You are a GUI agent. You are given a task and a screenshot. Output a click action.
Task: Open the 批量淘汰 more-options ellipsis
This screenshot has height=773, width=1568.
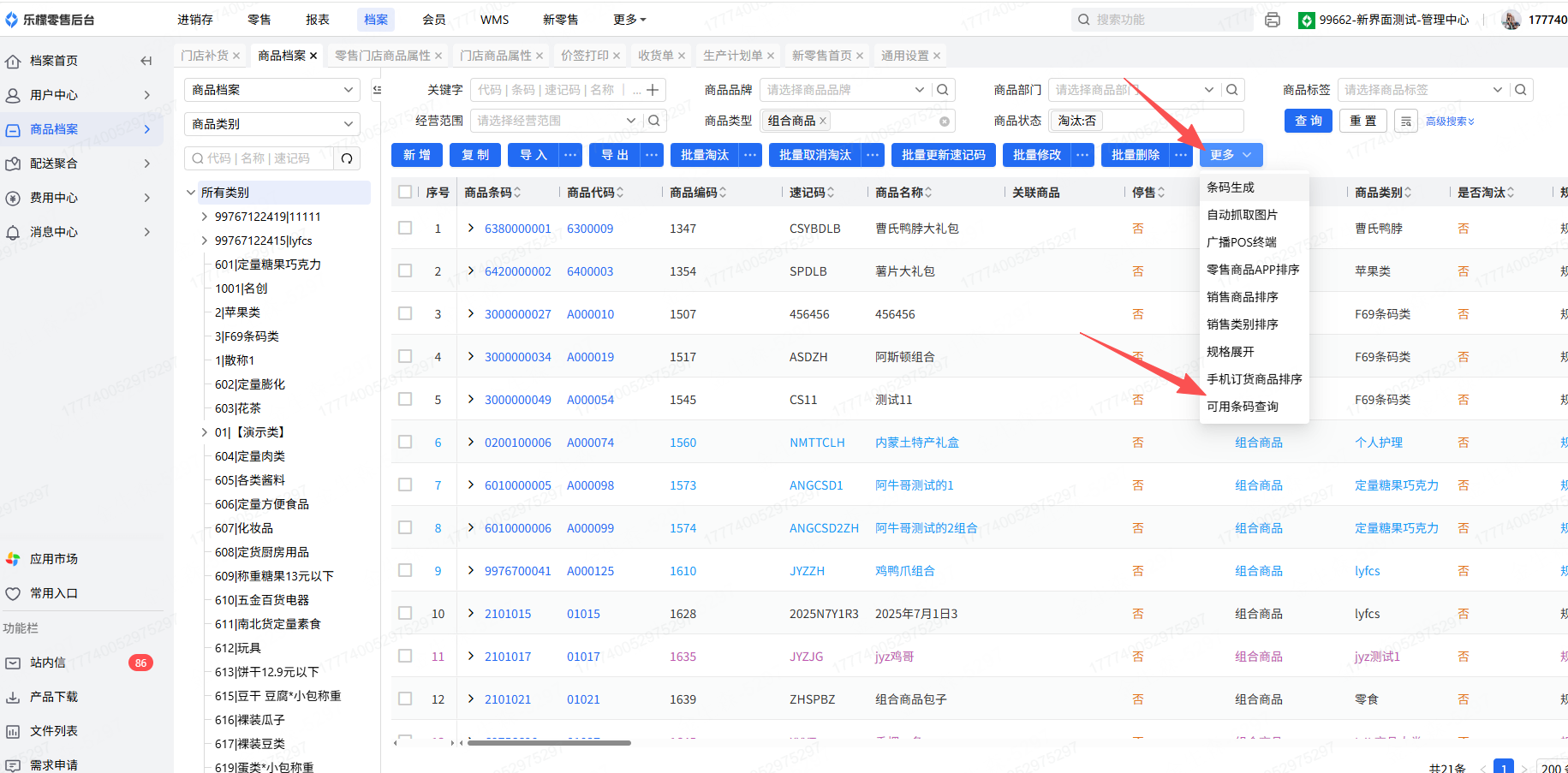tap(750, 155)
